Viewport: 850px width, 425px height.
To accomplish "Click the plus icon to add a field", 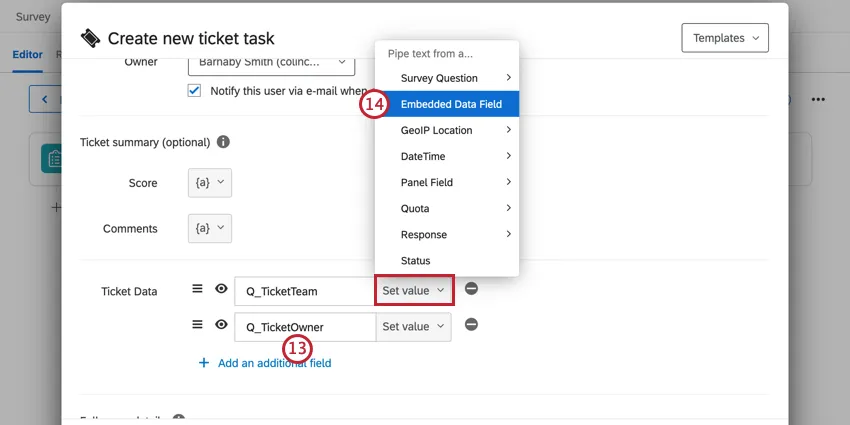I will click(204, 363).
